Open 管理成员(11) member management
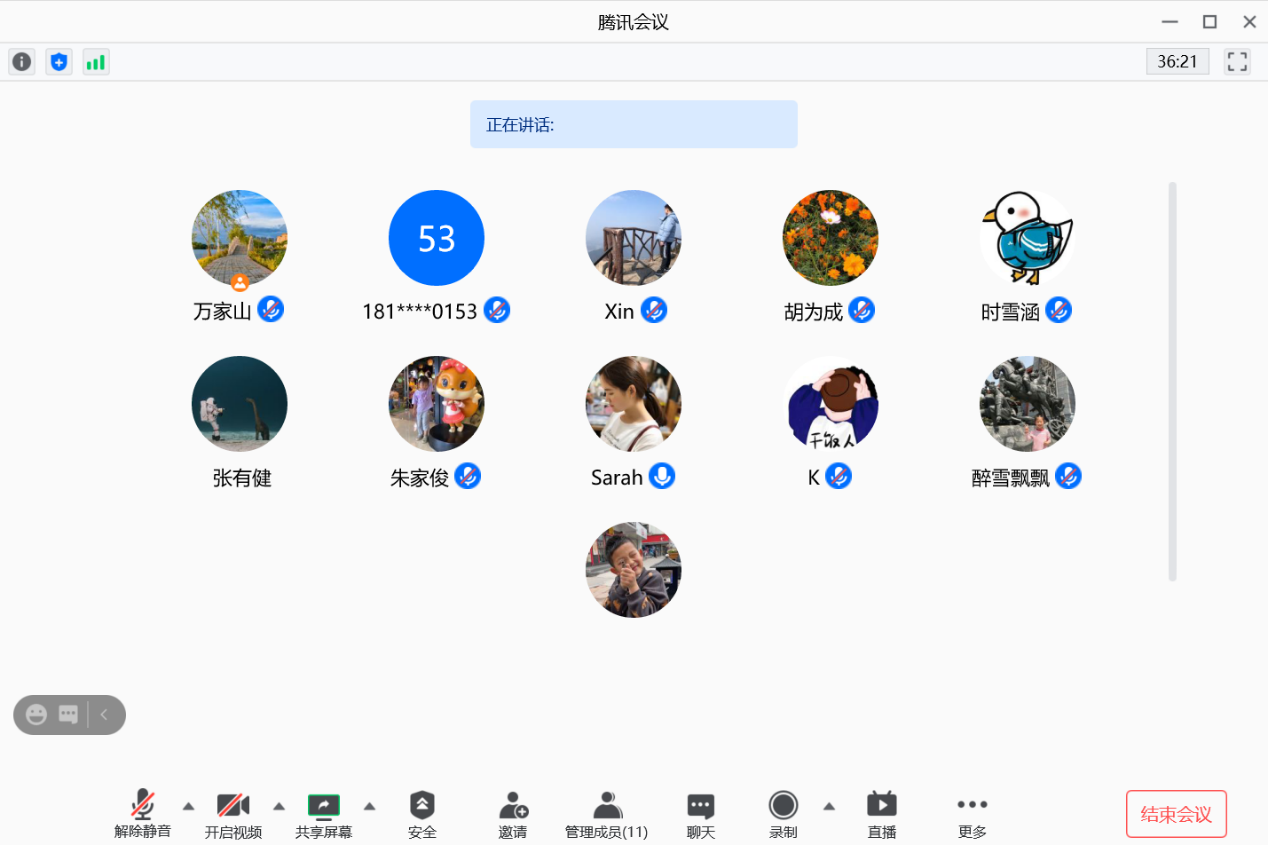This screenshot has width=1268, height=845. [606, 812]
